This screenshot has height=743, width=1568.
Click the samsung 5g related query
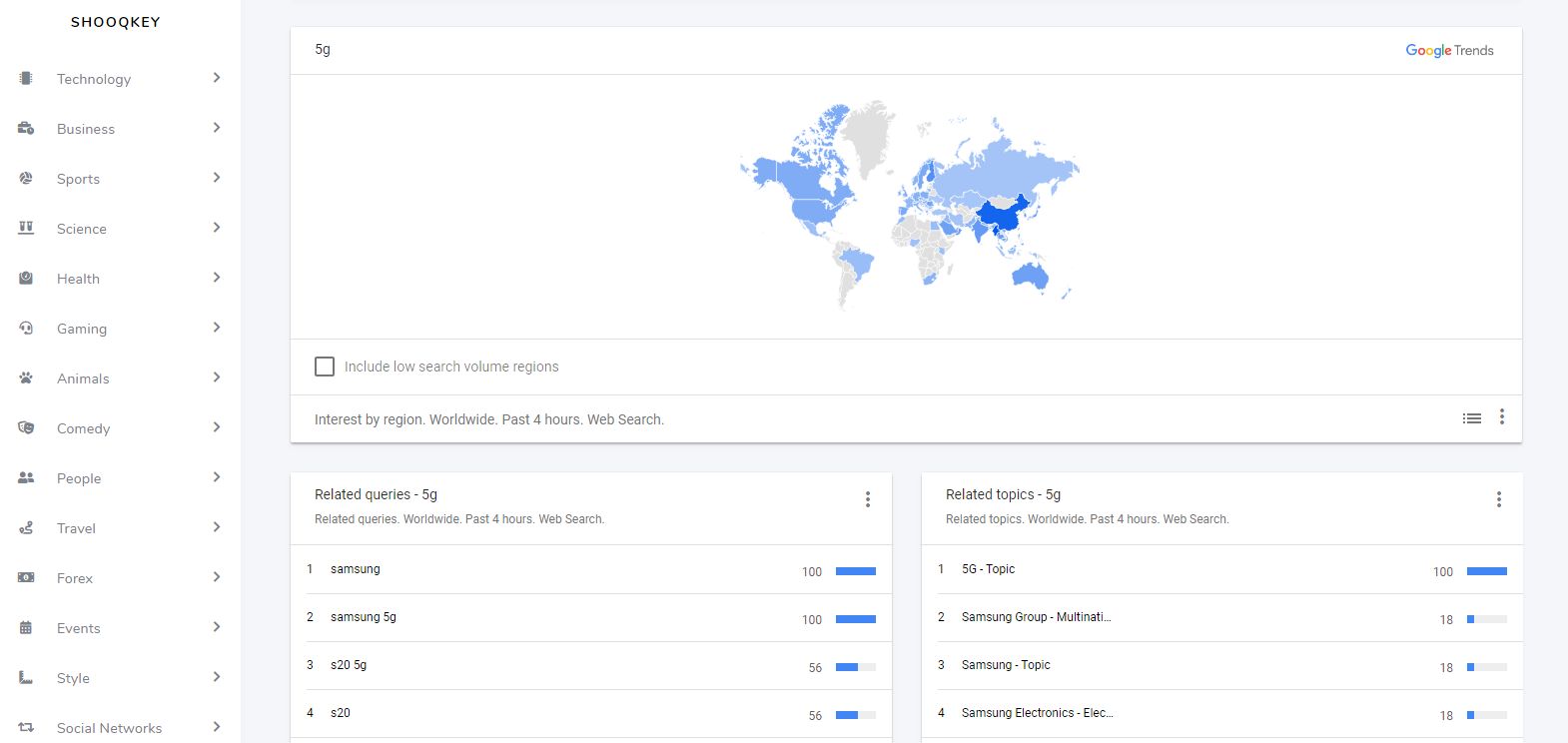(x=364, y=617)
